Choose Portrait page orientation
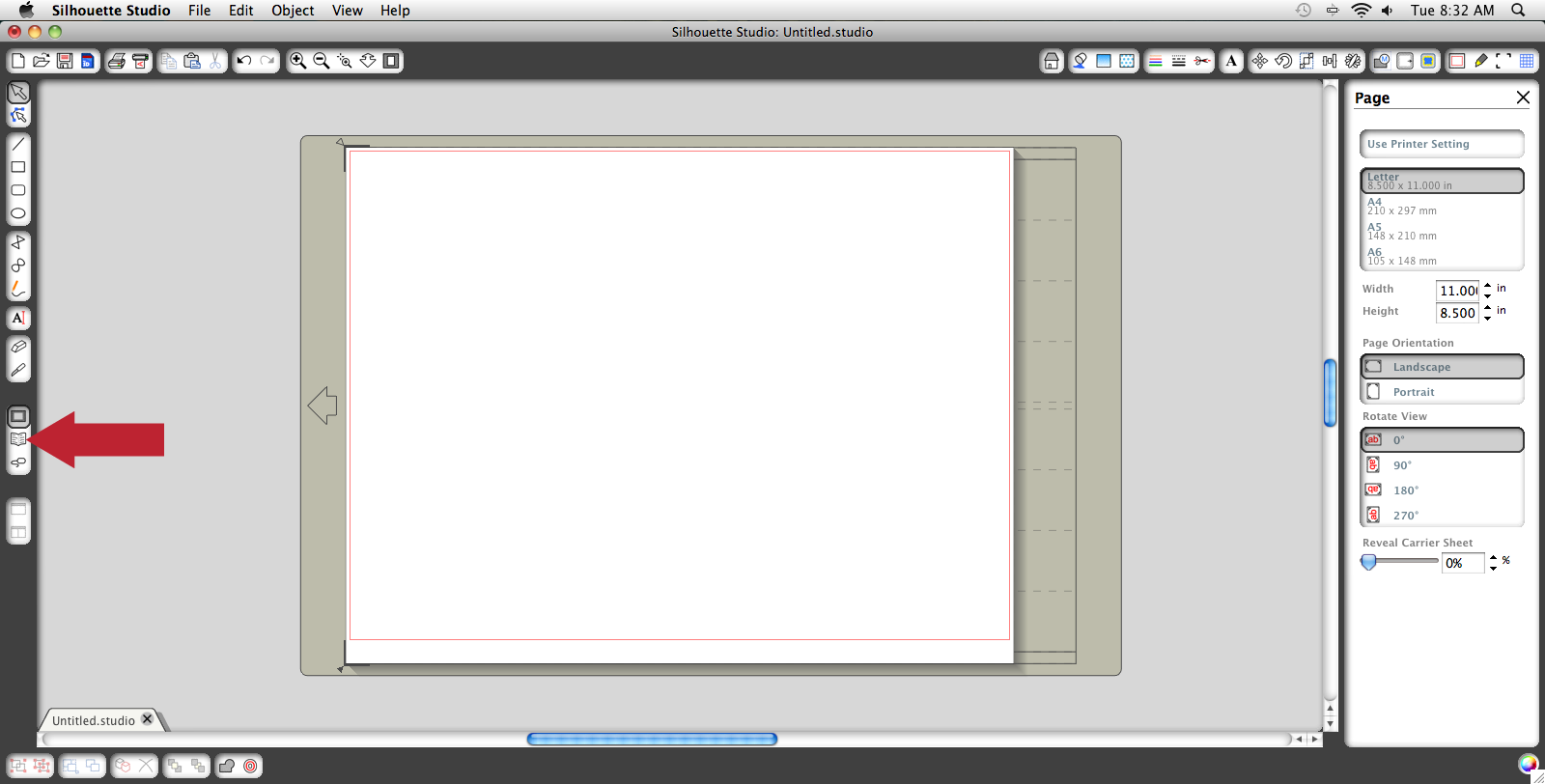Screen dimensions: 1545x784 coord(1442,392)
